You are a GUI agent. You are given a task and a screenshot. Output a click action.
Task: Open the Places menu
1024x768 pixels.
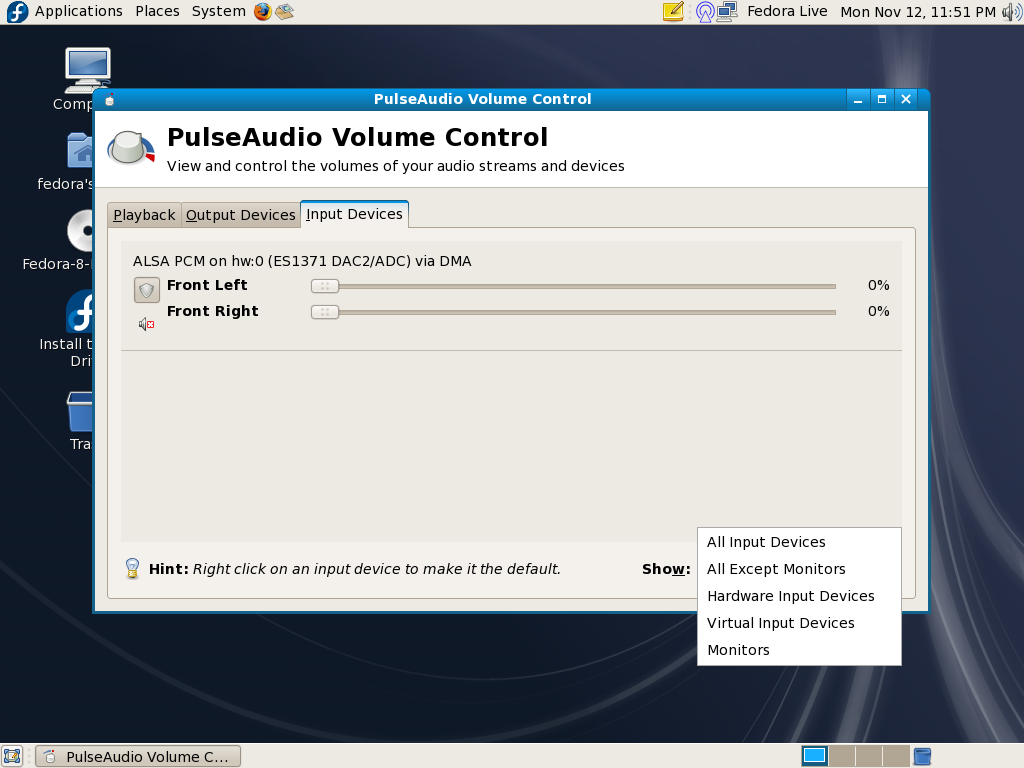[157, 12]
